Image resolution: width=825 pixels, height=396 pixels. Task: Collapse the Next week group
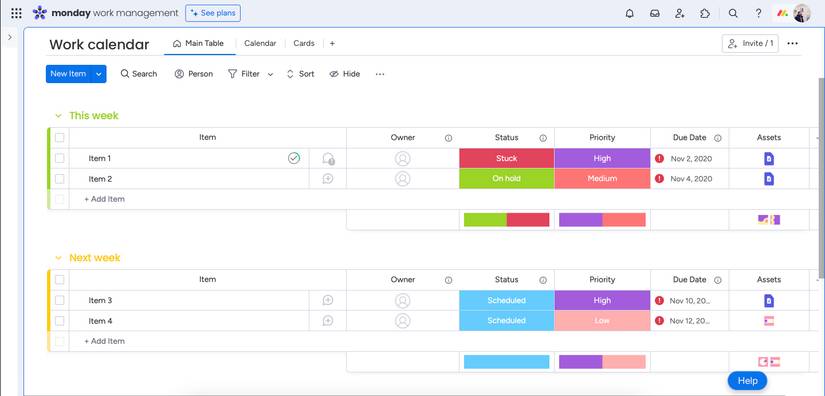pos(58,258)
